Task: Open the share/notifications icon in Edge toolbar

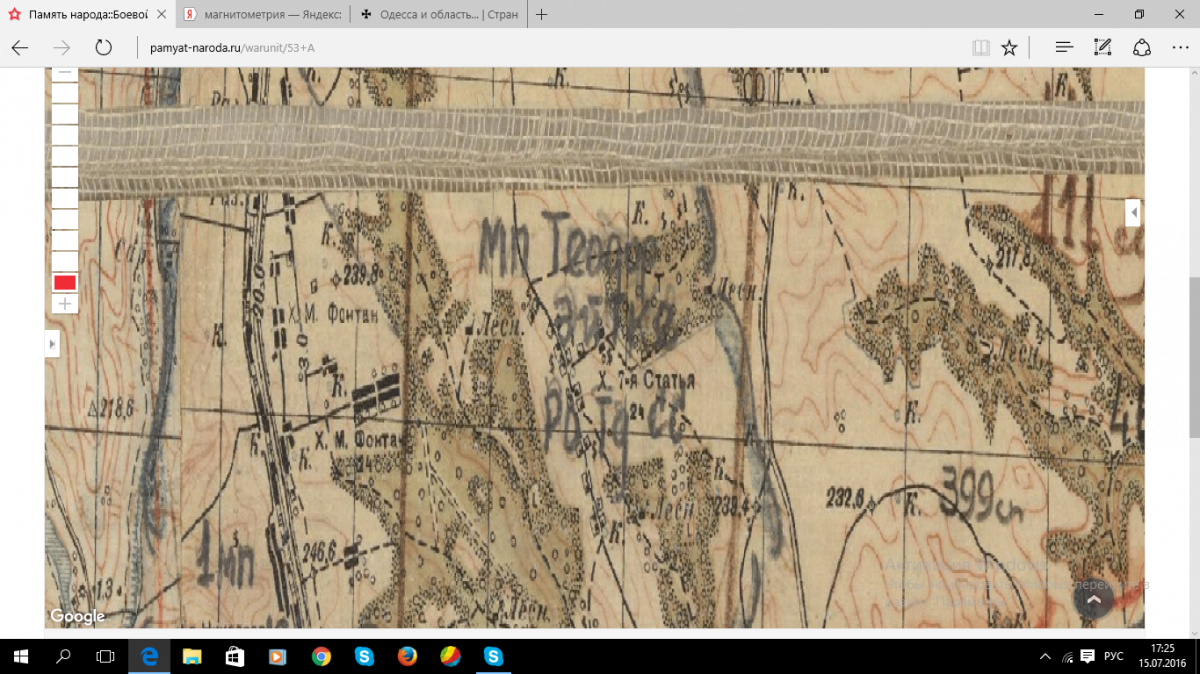Action: (x=1142, y=47)
